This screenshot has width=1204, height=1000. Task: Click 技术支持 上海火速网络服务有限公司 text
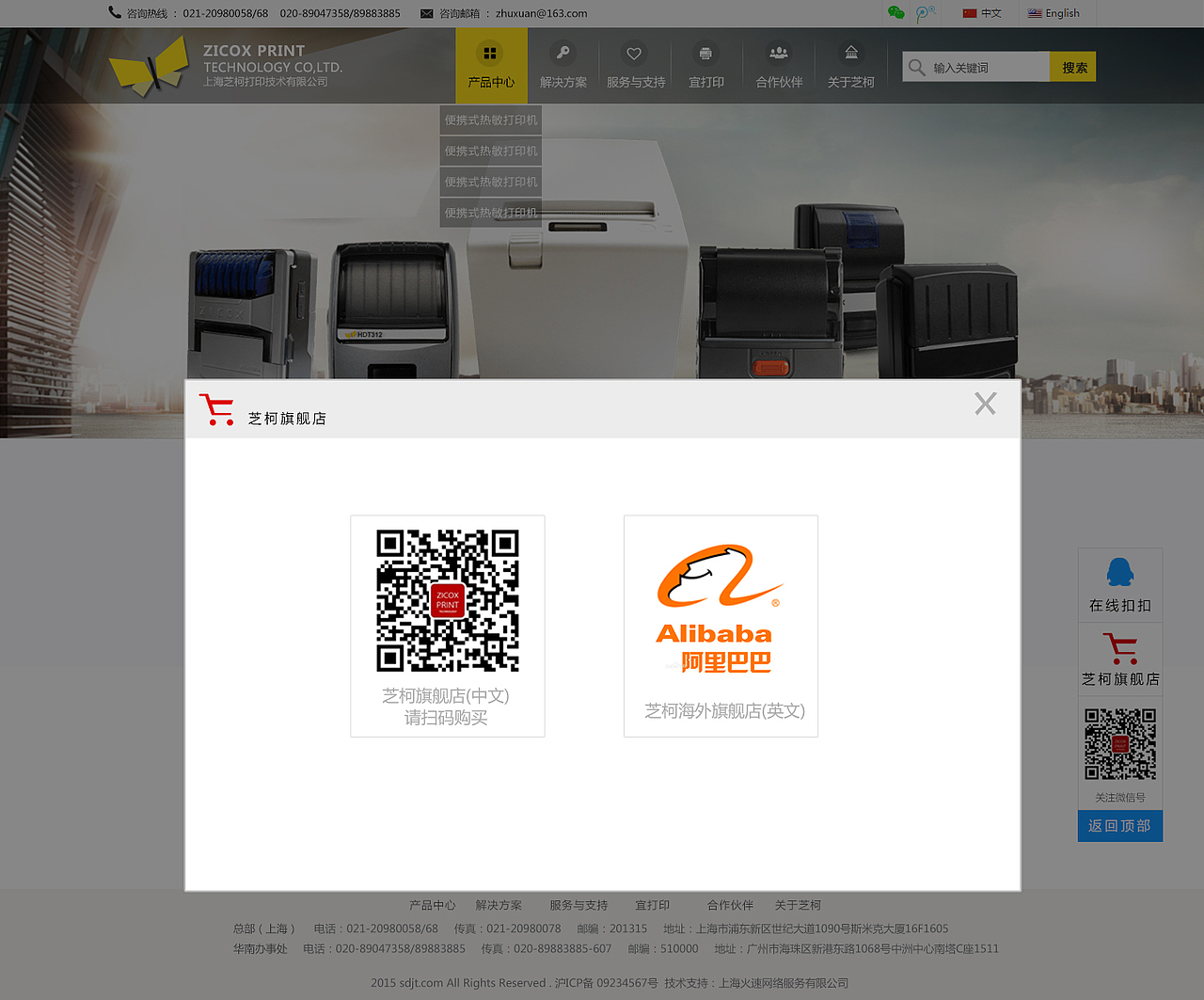[x=756, y=983]
